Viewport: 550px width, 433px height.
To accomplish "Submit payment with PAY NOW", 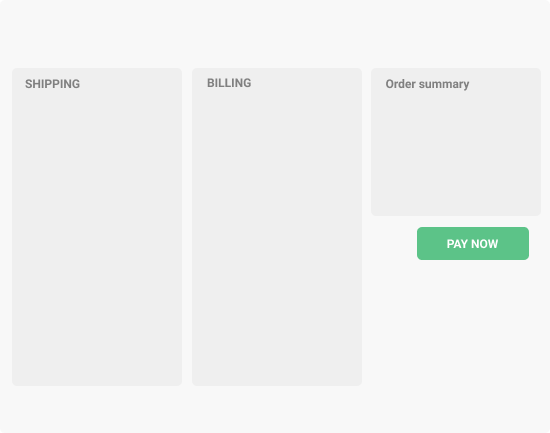I will coord(473,244).
